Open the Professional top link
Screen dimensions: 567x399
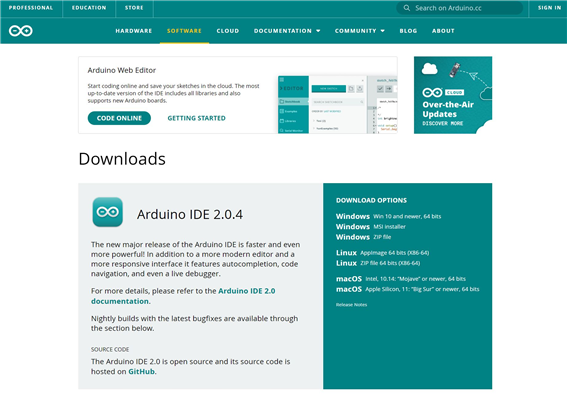31,8
